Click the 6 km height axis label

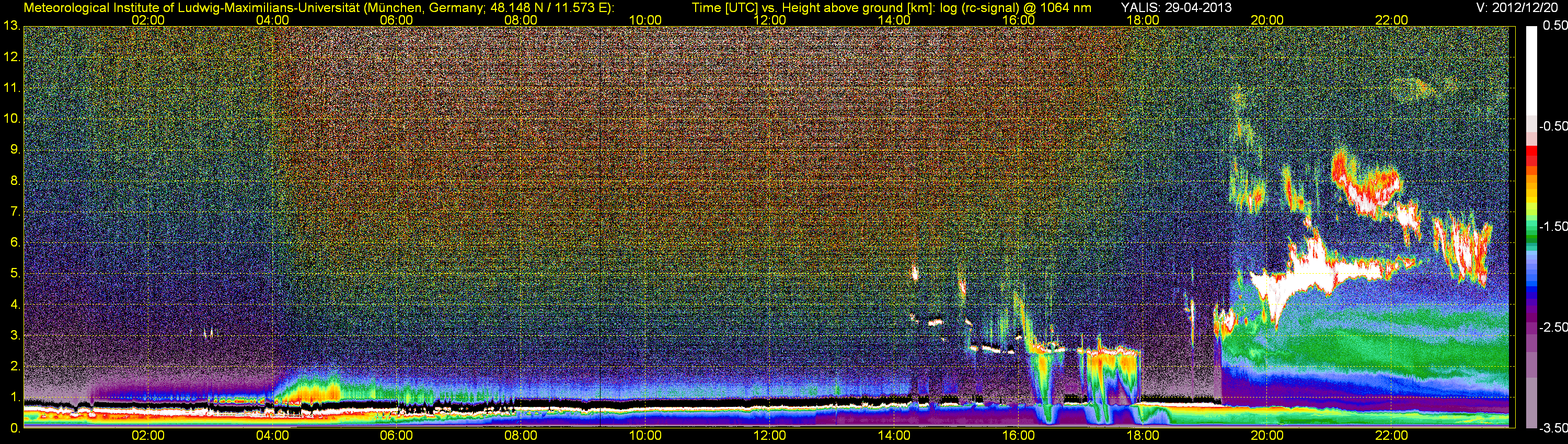tap(15, 243)
